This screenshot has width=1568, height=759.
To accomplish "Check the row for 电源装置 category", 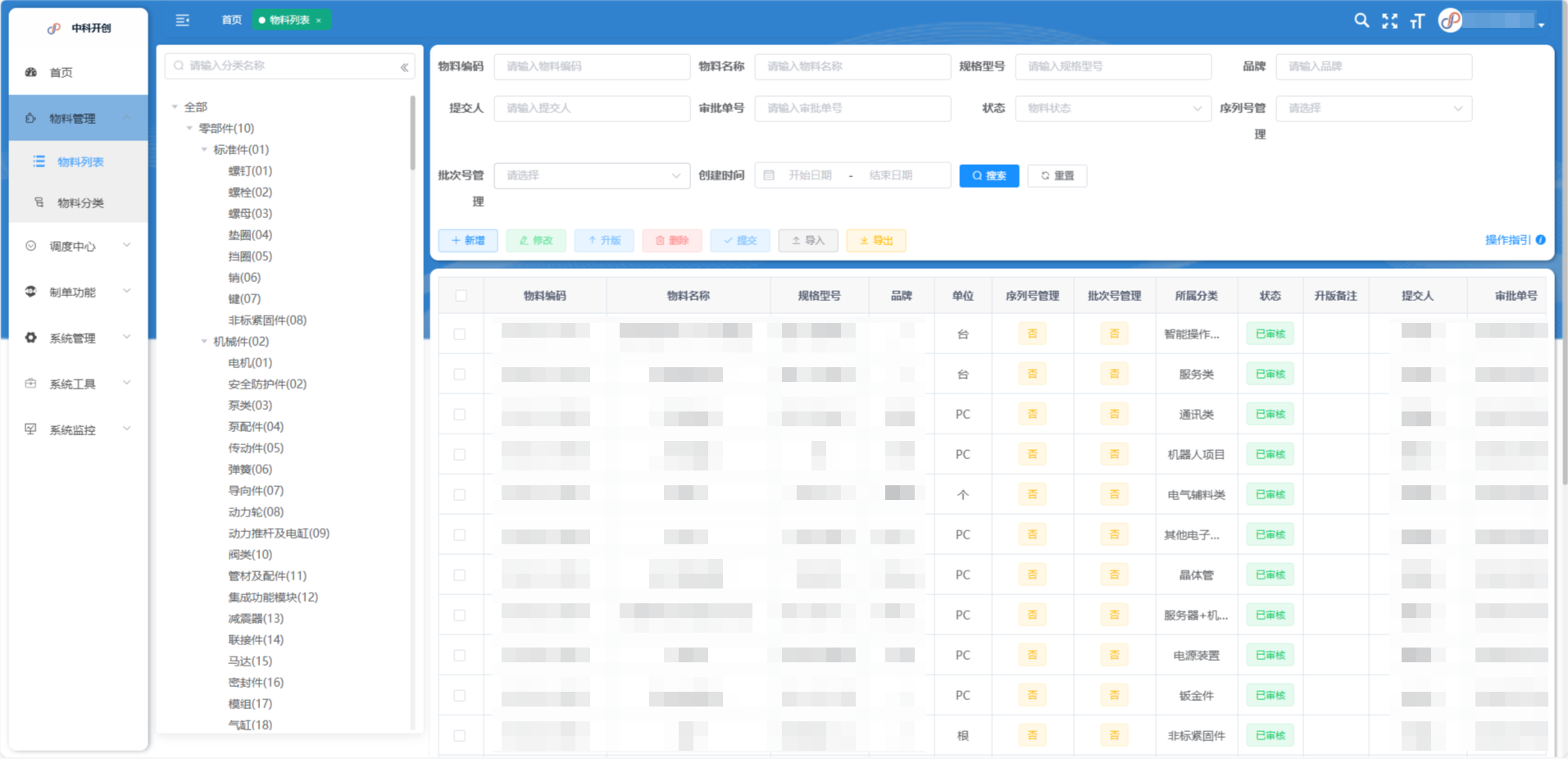I will pos(460,656).
